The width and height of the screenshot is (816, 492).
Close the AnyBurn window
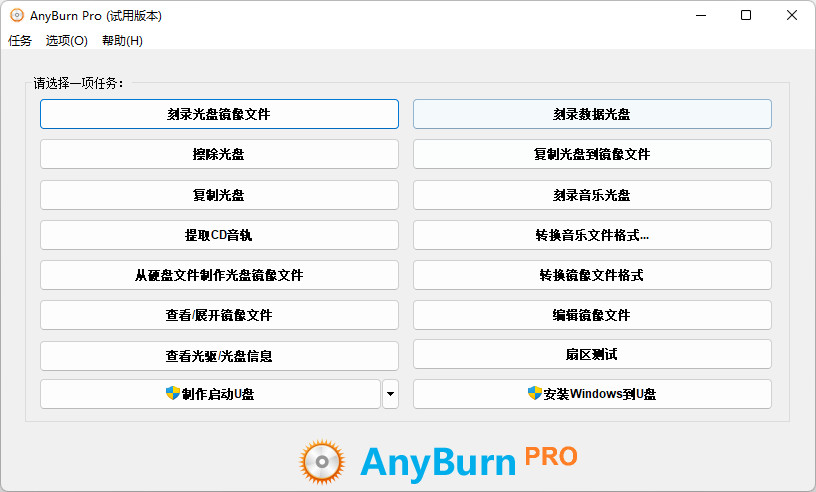792,16
